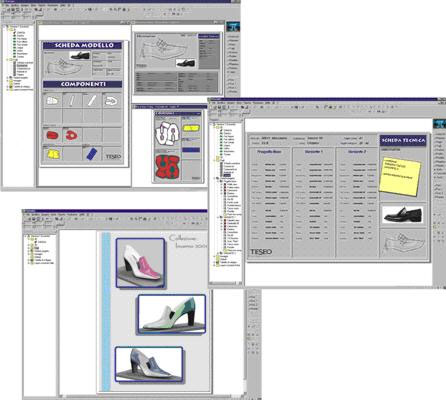446x400 pixels.
Task: Select the blue and white heeled shoe image
Action: coord(149,364)
